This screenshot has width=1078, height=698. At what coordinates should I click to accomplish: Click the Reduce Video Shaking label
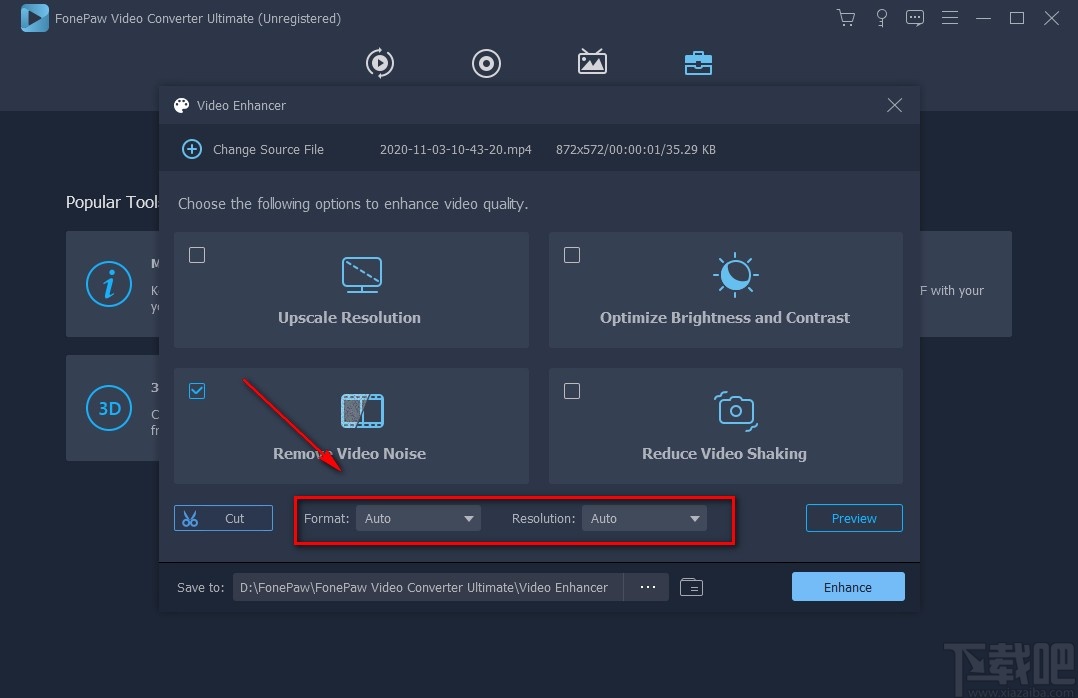click(x=724, y=454)
